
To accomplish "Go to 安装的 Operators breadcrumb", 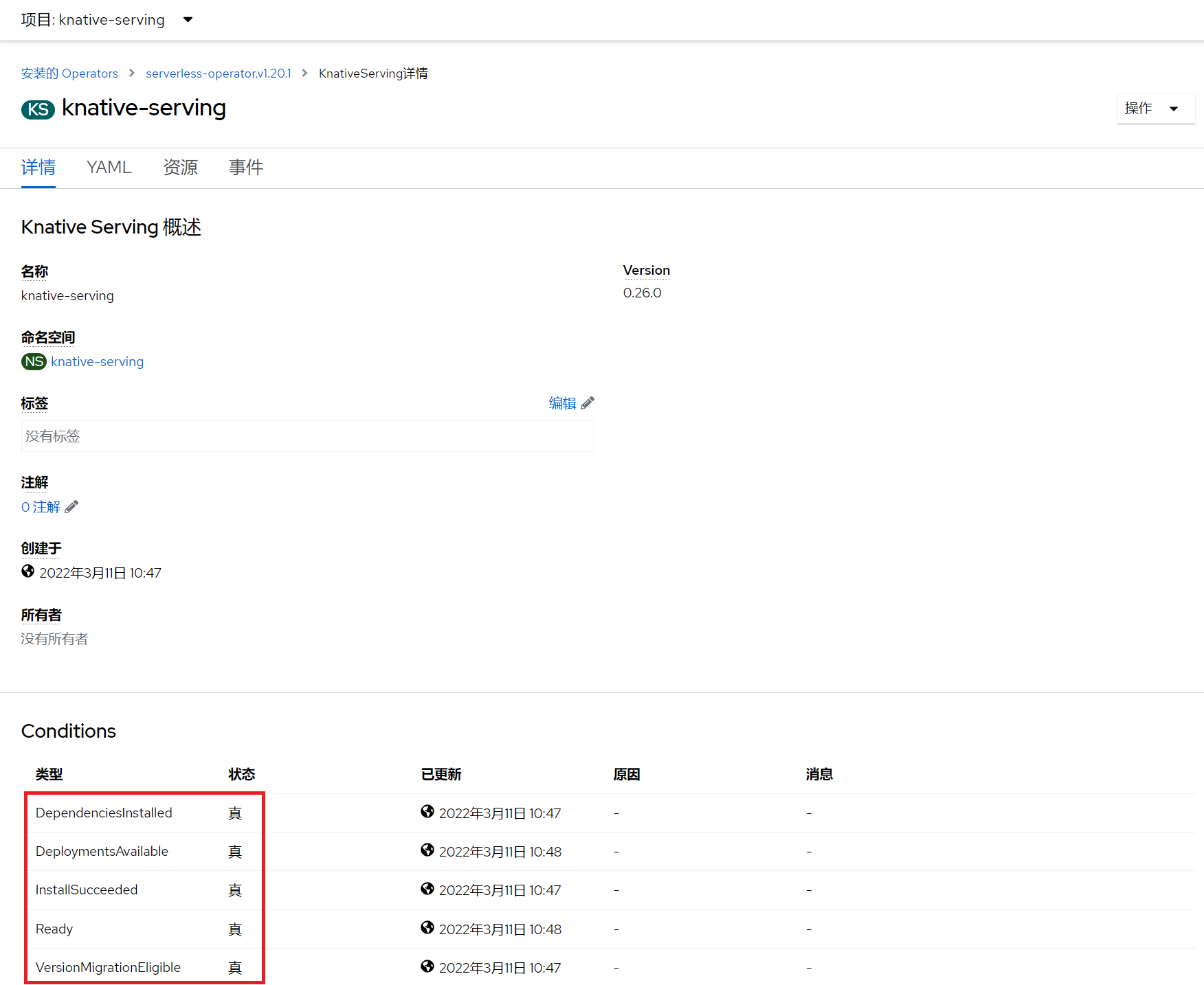I will pyautogui.click(x=69, y=73).
